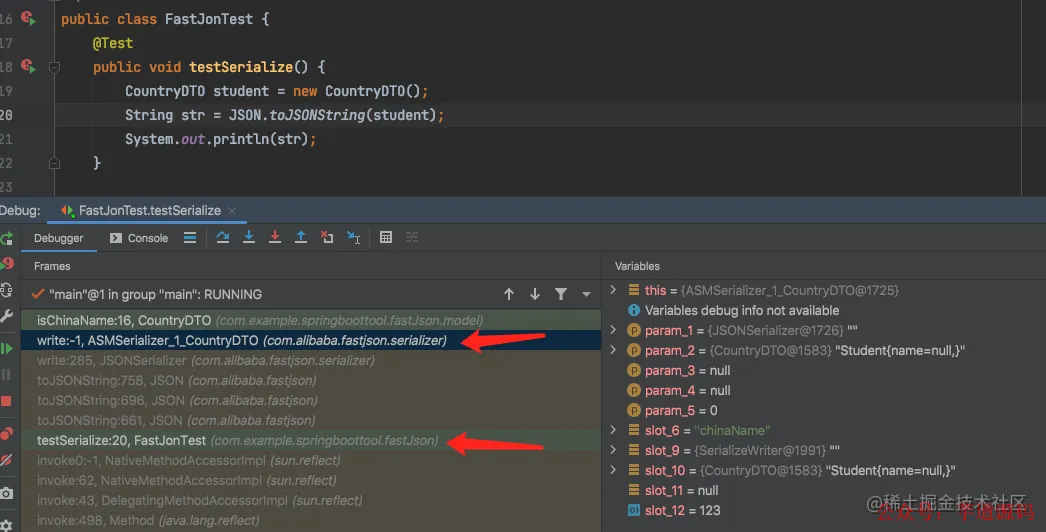Click the run gutter icon beside testSerialize method
1046x532 pixels.
pyautogui.click(x=27, y=66)
